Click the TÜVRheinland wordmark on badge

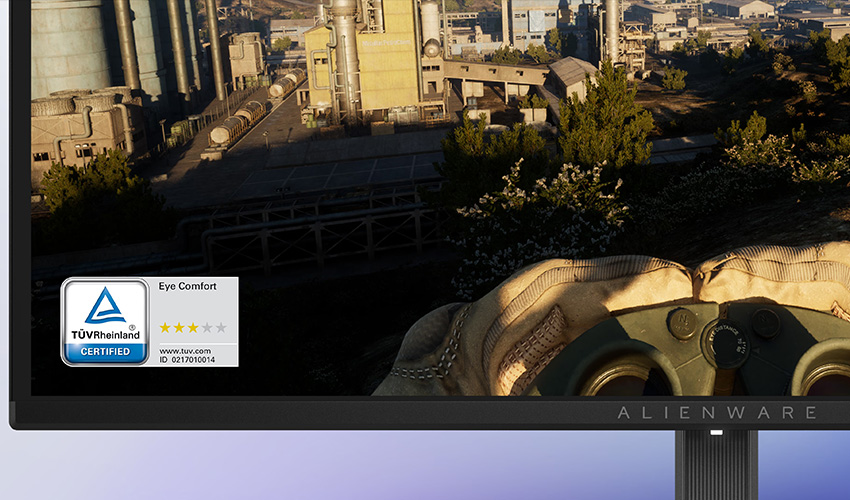pos(105,334)
